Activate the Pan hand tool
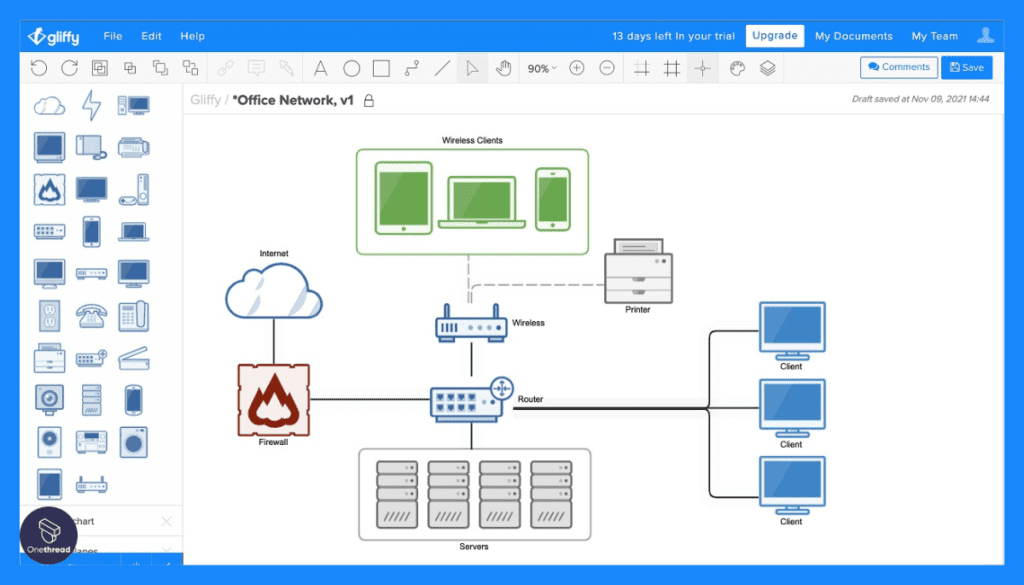 (x=503, y=68)
